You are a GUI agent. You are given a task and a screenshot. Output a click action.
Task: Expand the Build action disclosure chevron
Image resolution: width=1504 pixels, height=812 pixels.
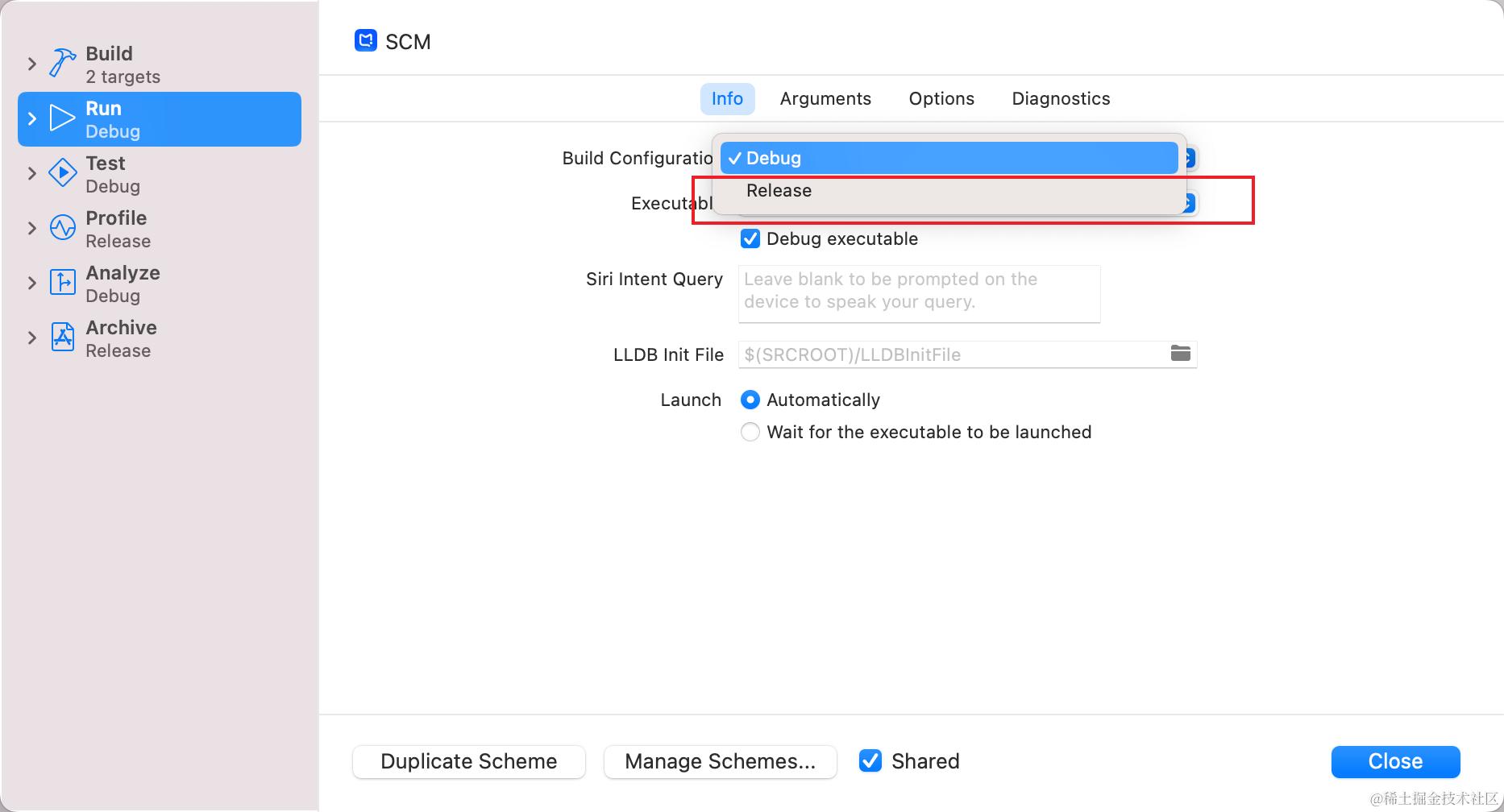pyautogui.click(x=32, y=64)
